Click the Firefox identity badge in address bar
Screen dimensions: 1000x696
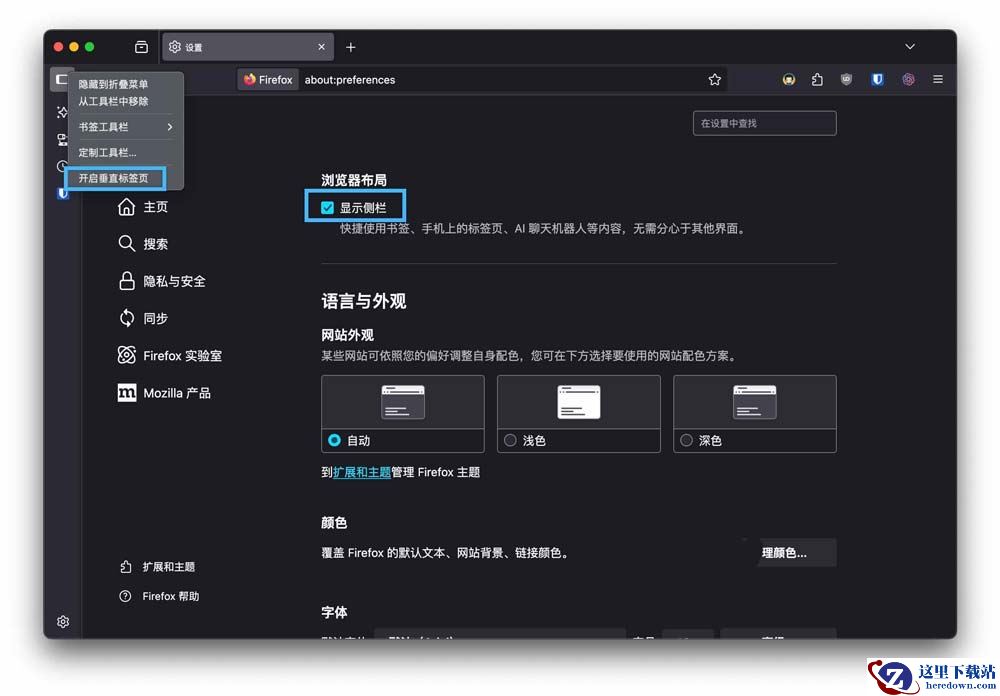(x=268, y=80)
